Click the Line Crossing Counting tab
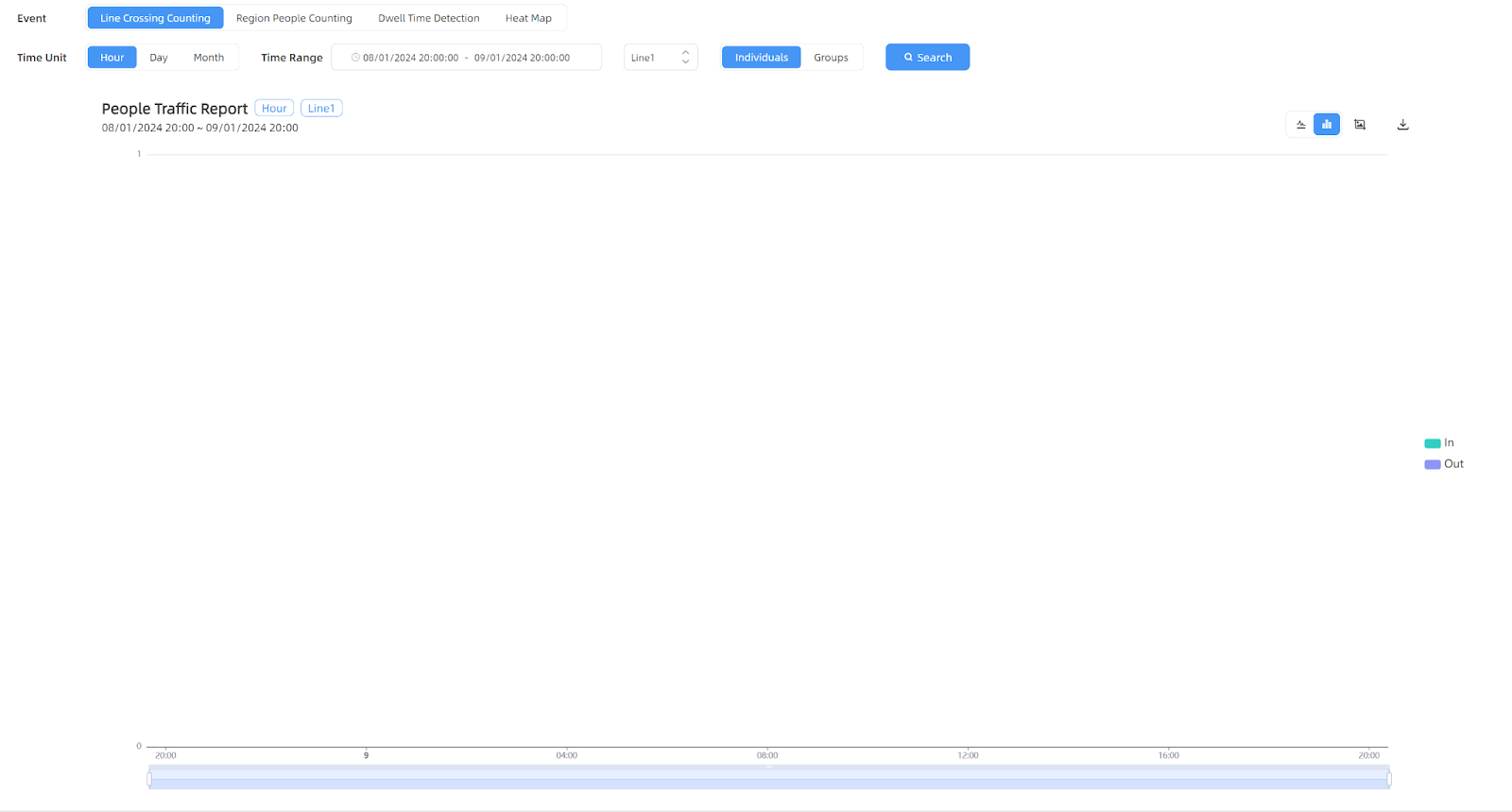The height and width of the screenshot is (812, 1512). [x=155, y=18]
